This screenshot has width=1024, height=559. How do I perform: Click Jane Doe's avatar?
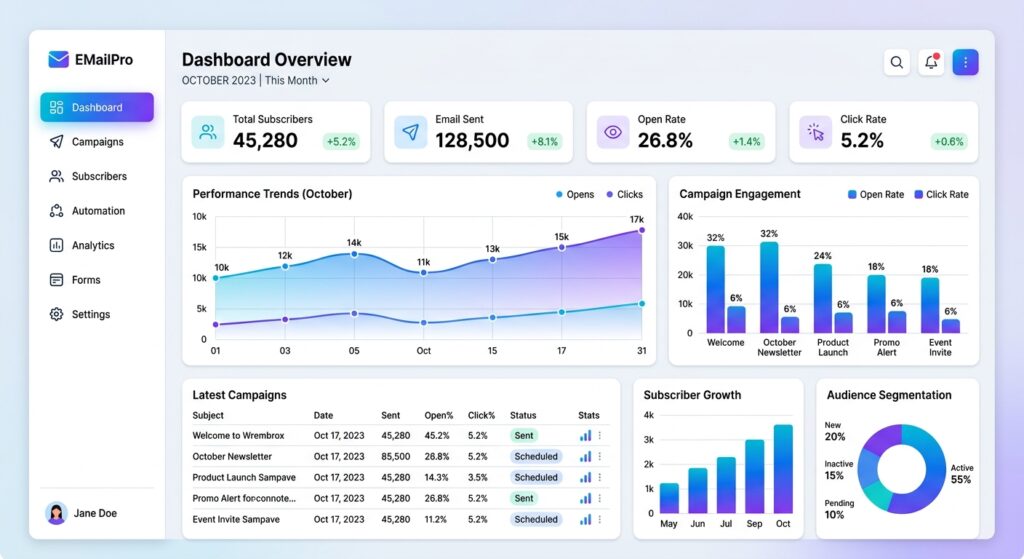pyautogui.click(x=56, y=513)
